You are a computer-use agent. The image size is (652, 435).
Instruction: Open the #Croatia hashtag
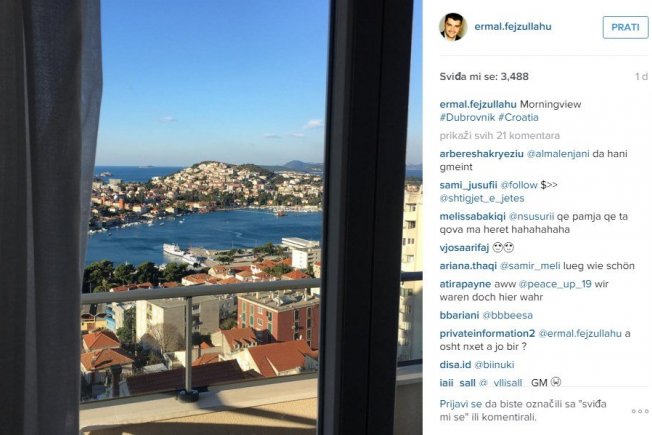pyautogui.click(x=518, y=117)
